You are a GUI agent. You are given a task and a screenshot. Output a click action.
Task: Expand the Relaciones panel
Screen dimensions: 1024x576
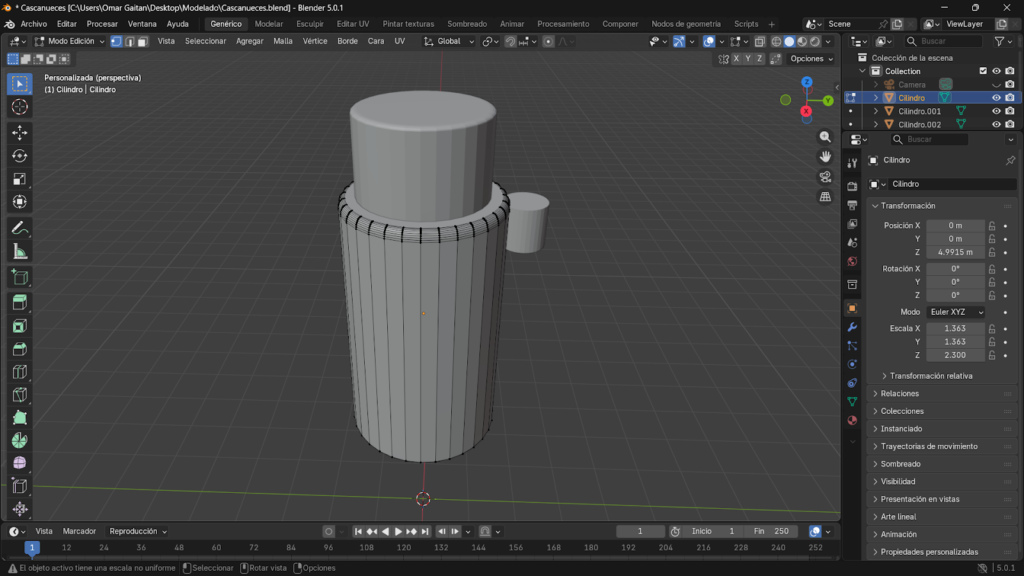(900, 394)
